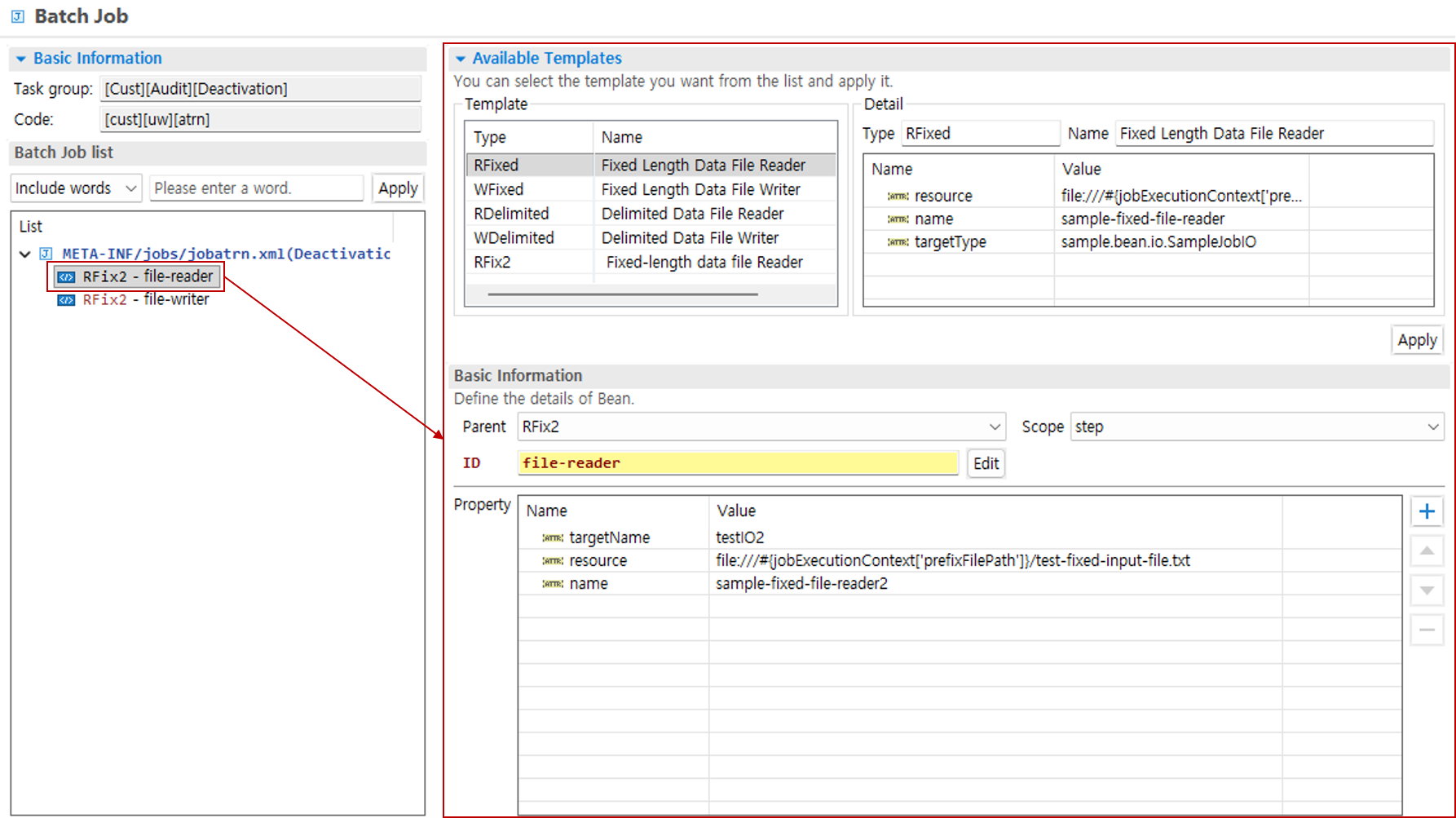Collapse the Available Templates section
This screenshot has width=1456, height=818.
click(x=461, y=59)
